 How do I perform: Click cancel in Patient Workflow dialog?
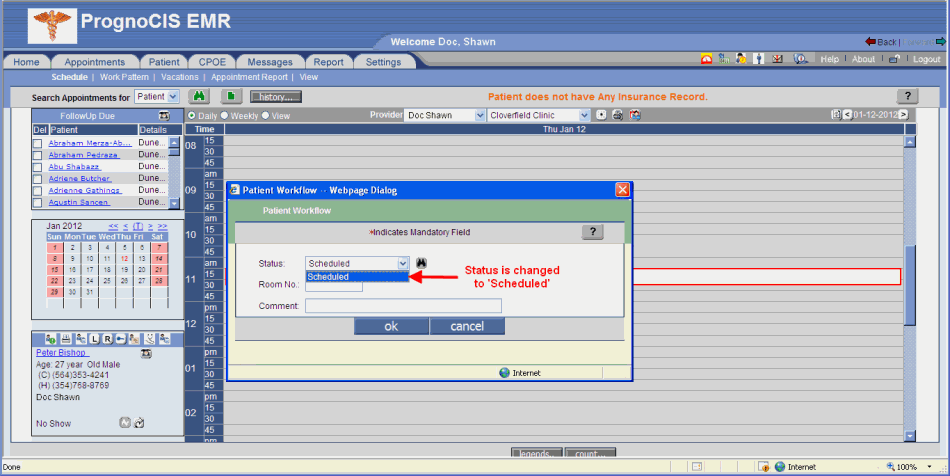467,326
